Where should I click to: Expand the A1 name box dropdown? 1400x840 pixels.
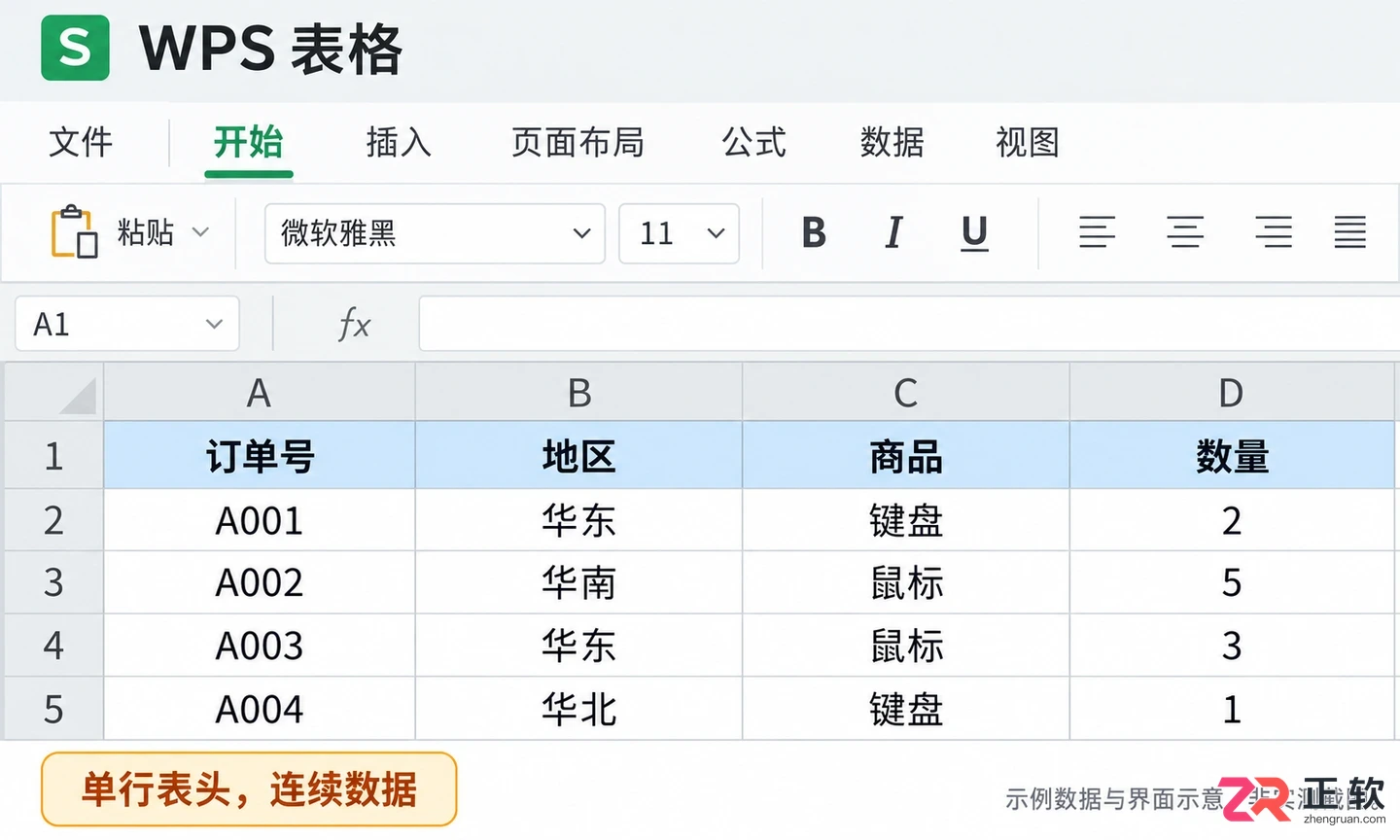point(214,324)
